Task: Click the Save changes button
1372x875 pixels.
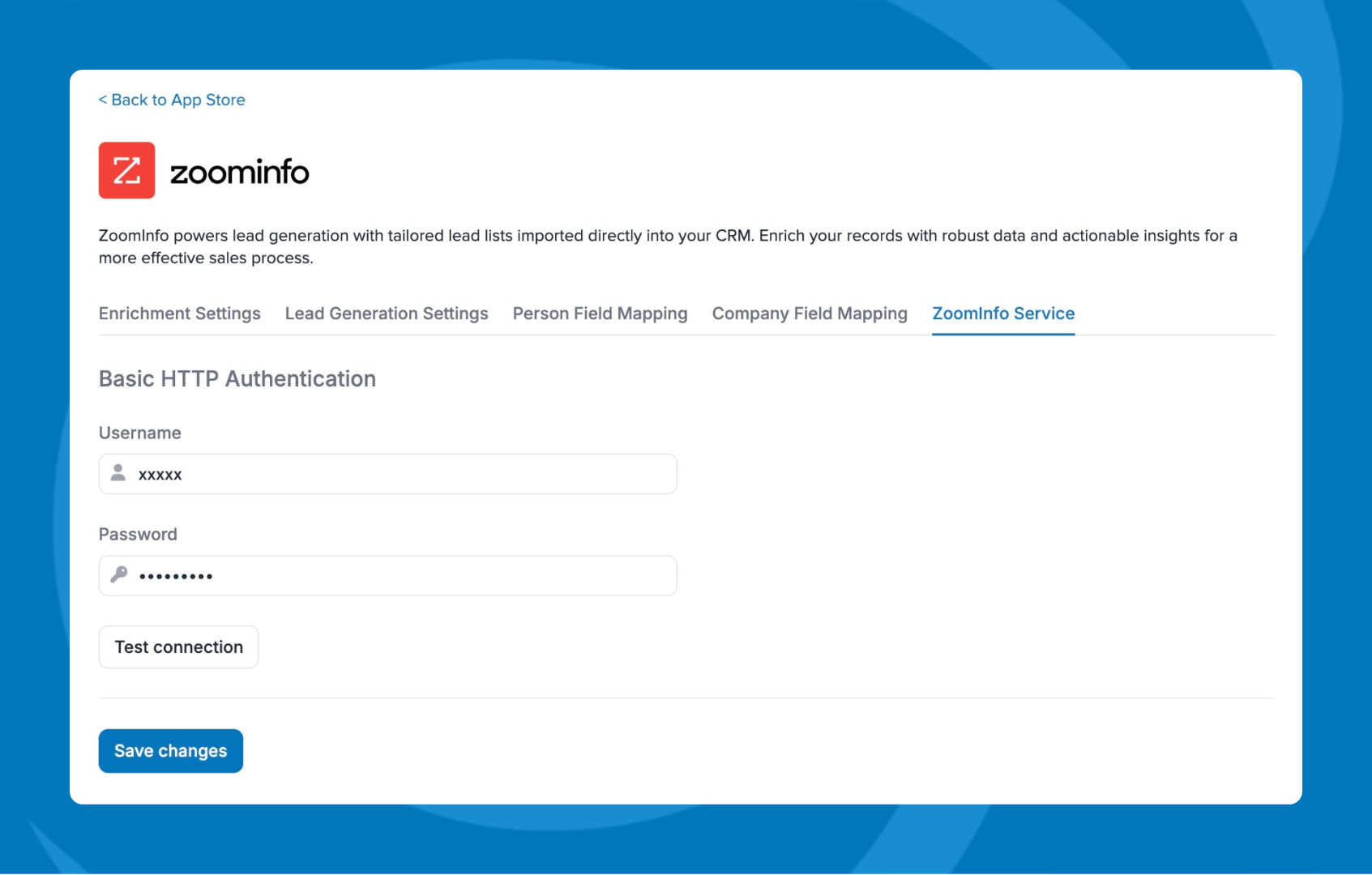Action: (x=170, y=751)
